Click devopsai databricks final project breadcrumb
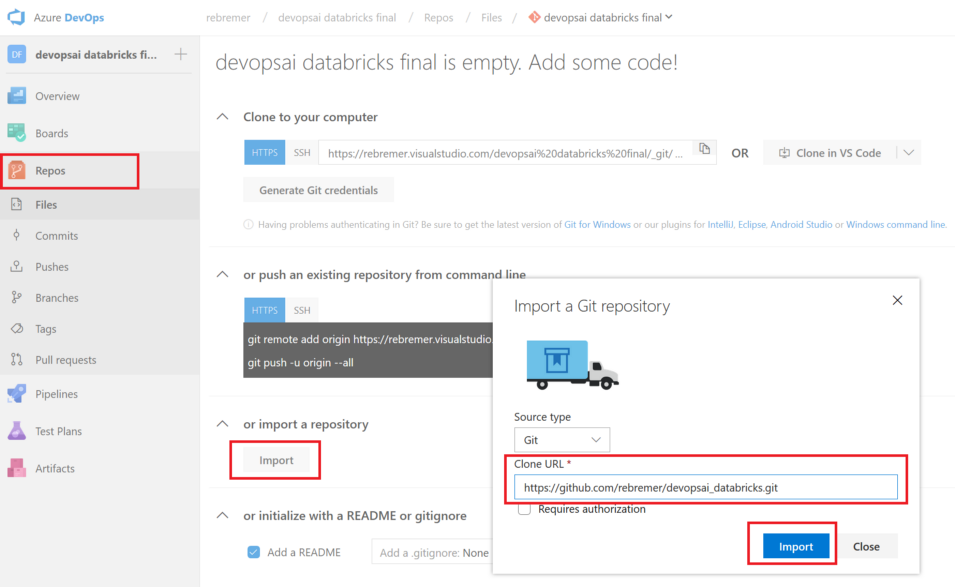The height and width of the screenshot is (587, 955). pyautogui.click(x=337, y=18)
